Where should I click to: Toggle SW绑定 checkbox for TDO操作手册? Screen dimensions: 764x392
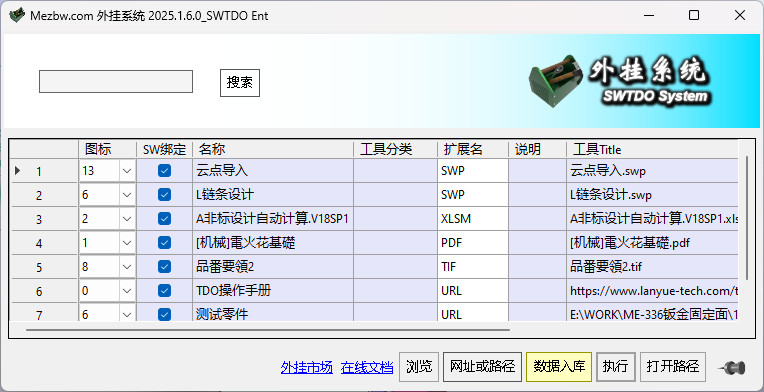[165, 291]
